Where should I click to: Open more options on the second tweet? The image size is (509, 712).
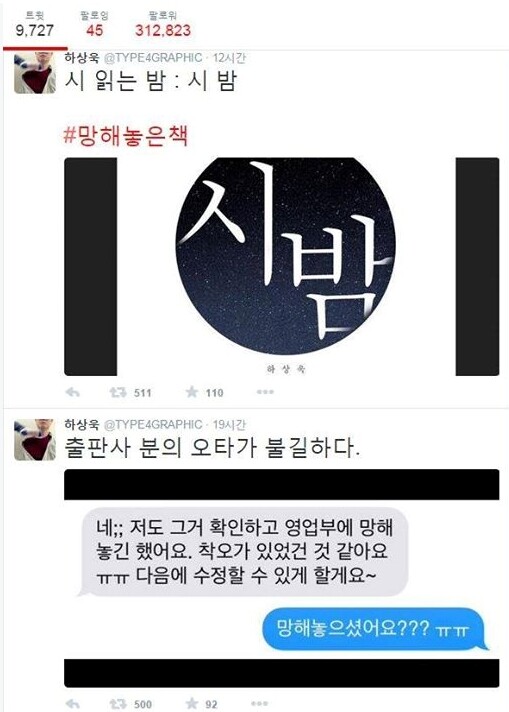(260, 704)
